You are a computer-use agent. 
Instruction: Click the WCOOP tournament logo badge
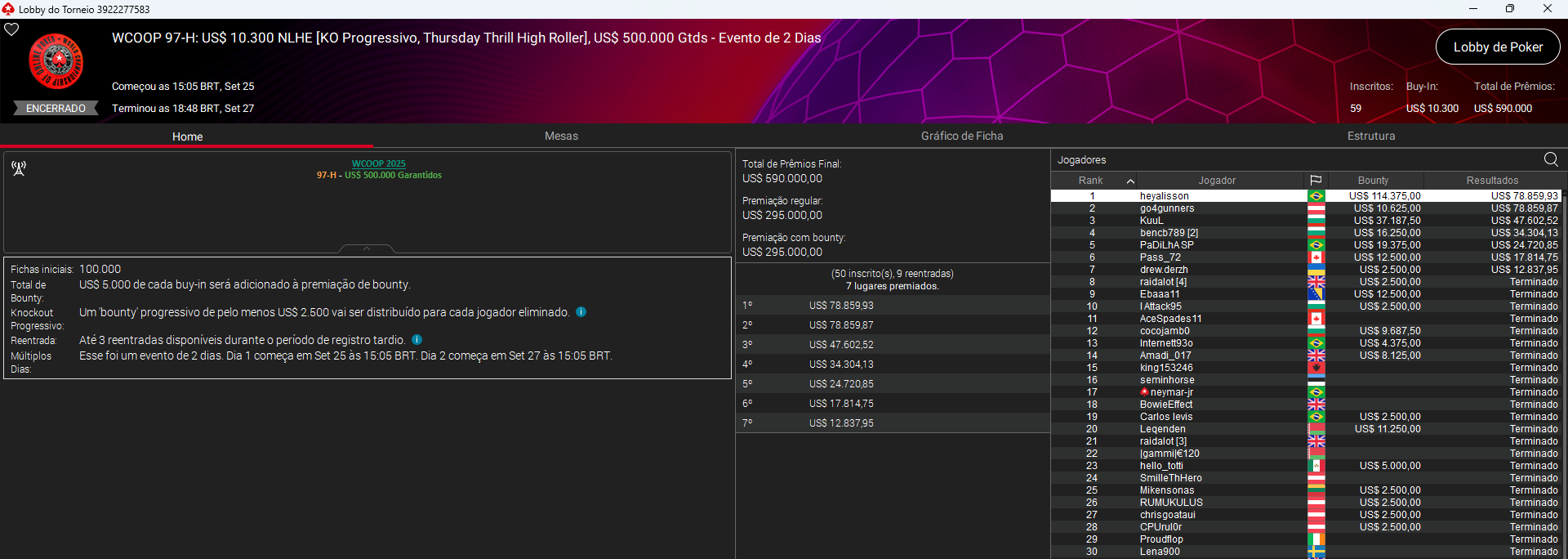click(56, 61)
